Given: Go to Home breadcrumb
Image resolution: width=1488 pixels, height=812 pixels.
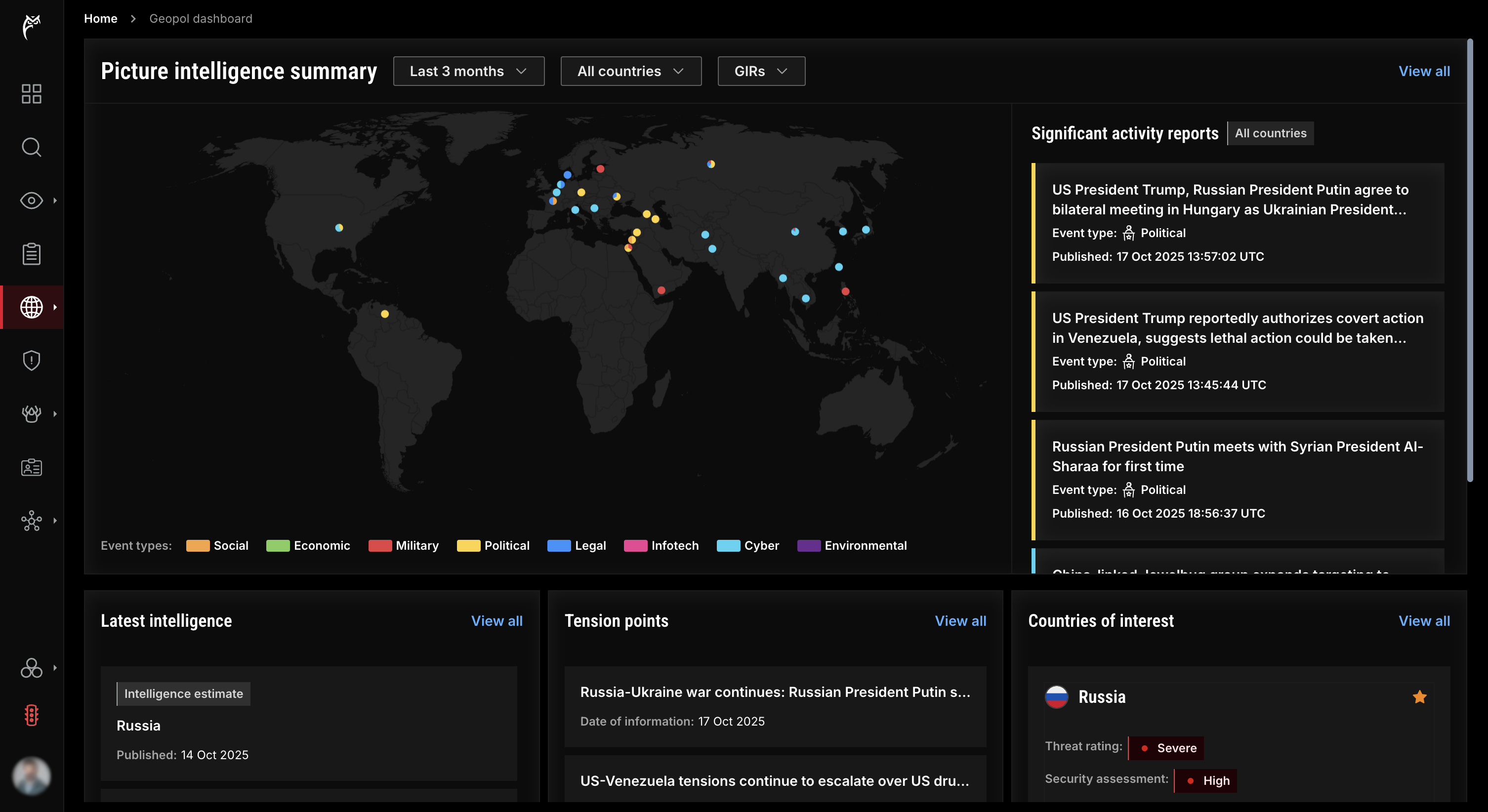Looking at the screenshot, I should pos(100,18).
